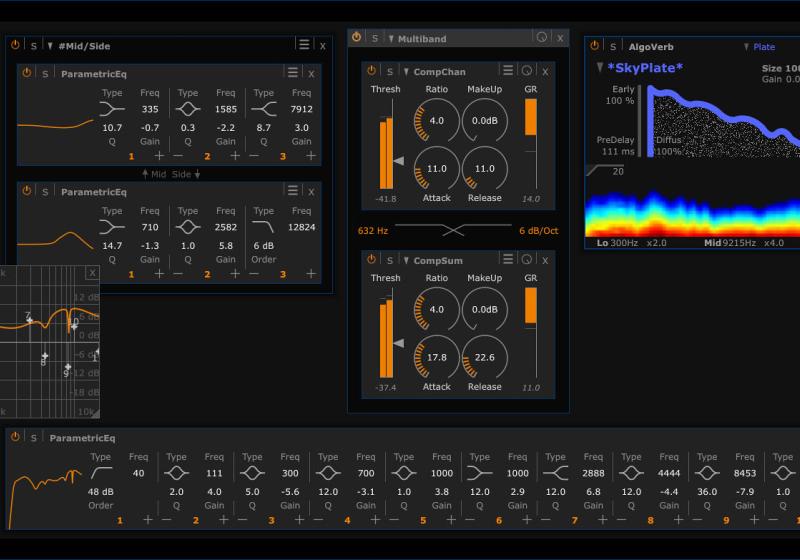Click CompSum threshold triangle handle

click(x=398, y=343)
